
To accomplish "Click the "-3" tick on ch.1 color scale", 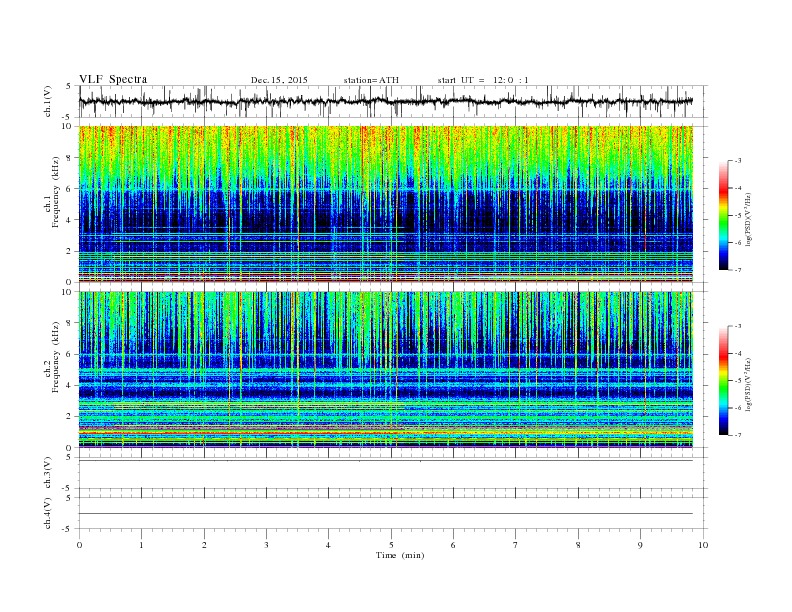I will click(x=738, y=161).
